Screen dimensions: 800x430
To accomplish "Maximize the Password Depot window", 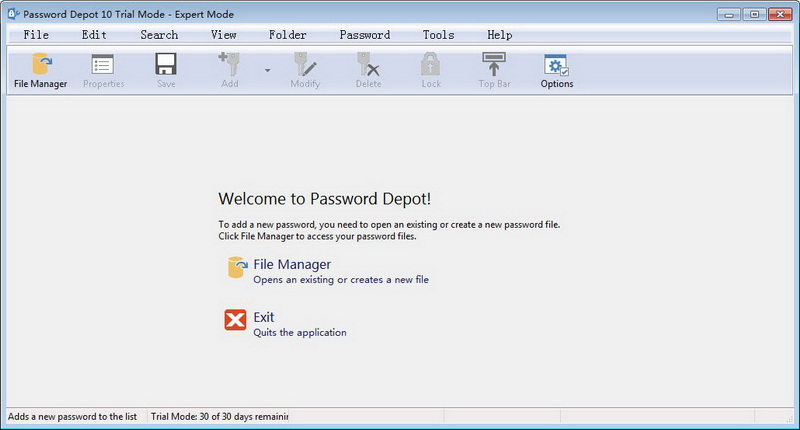I will (x=754, y=14).
